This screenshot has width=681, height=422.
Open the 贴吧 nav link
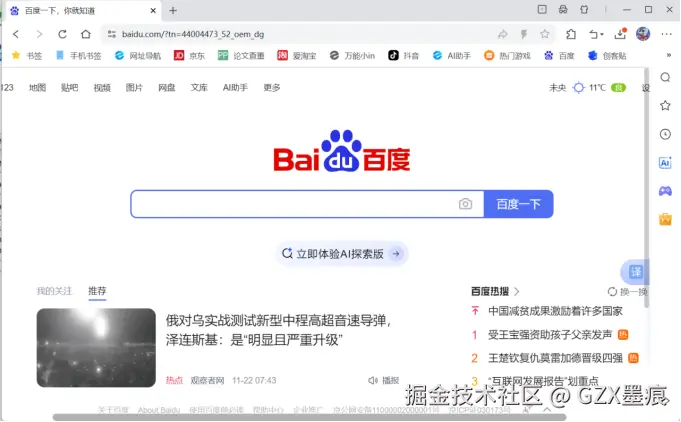click(x=69, y=88)
